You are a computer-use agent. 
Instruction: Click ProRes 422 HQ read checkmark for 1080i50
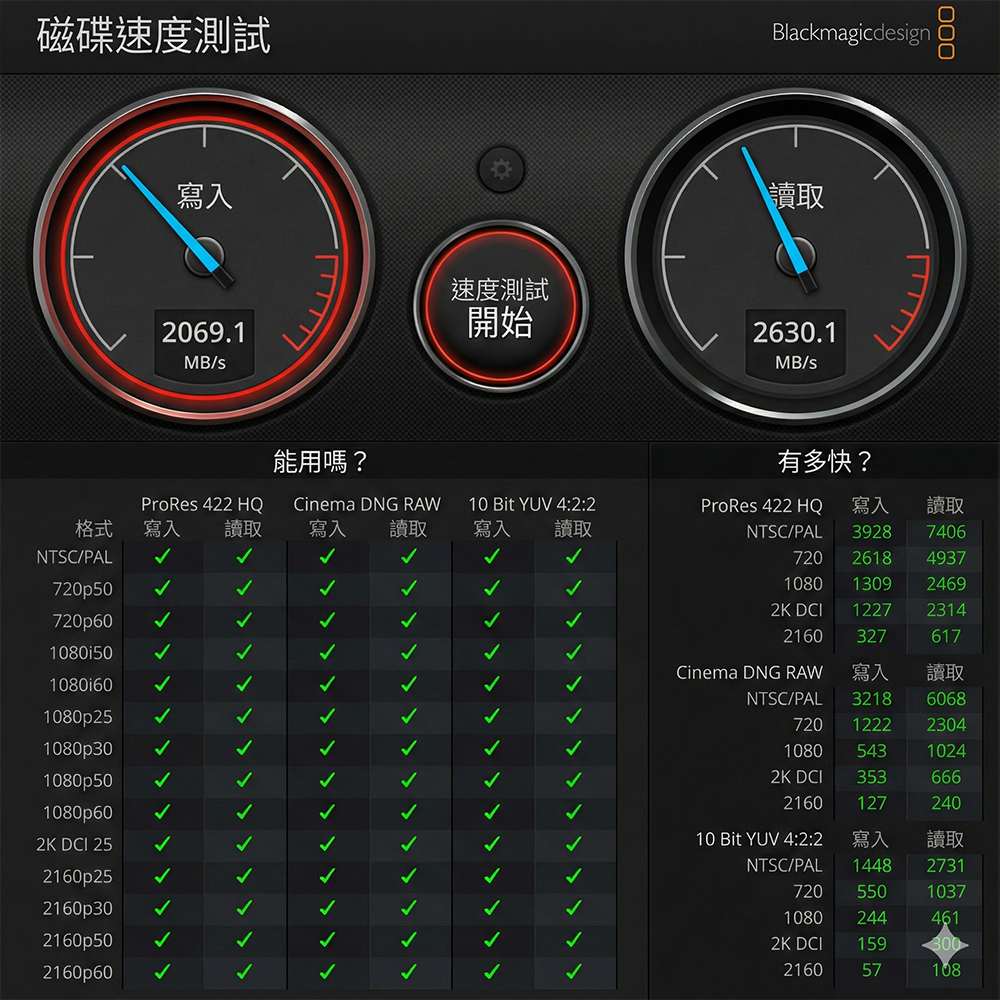point(244,653)
